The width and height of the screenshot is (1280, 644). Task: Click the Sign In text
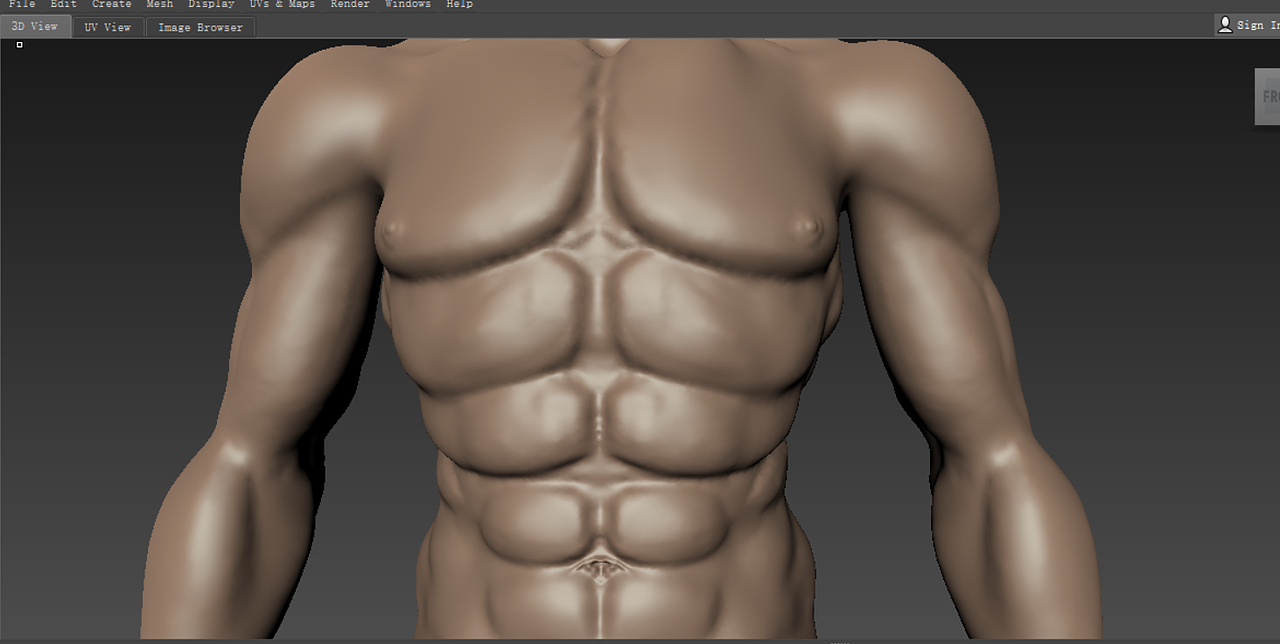[x=1258, y=25]
